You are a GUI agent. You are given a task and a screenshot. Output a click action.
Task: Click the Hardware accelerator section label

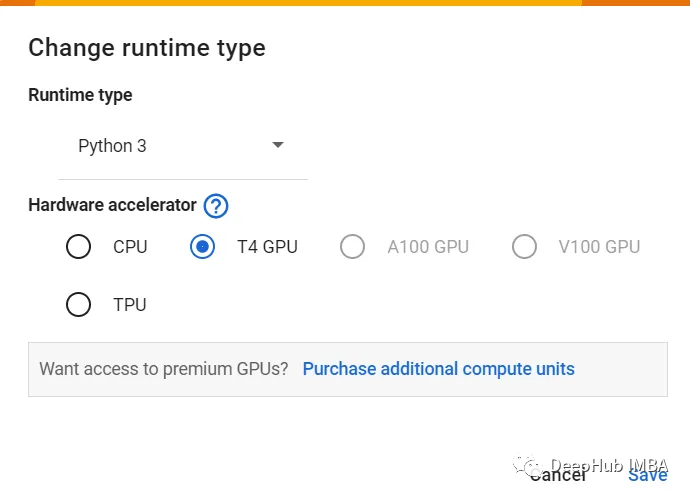(x=112, y=205)
